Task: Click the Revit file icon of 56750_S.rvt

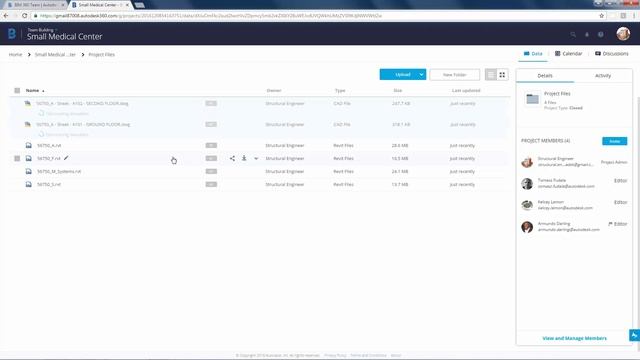Action: [29, 184]
